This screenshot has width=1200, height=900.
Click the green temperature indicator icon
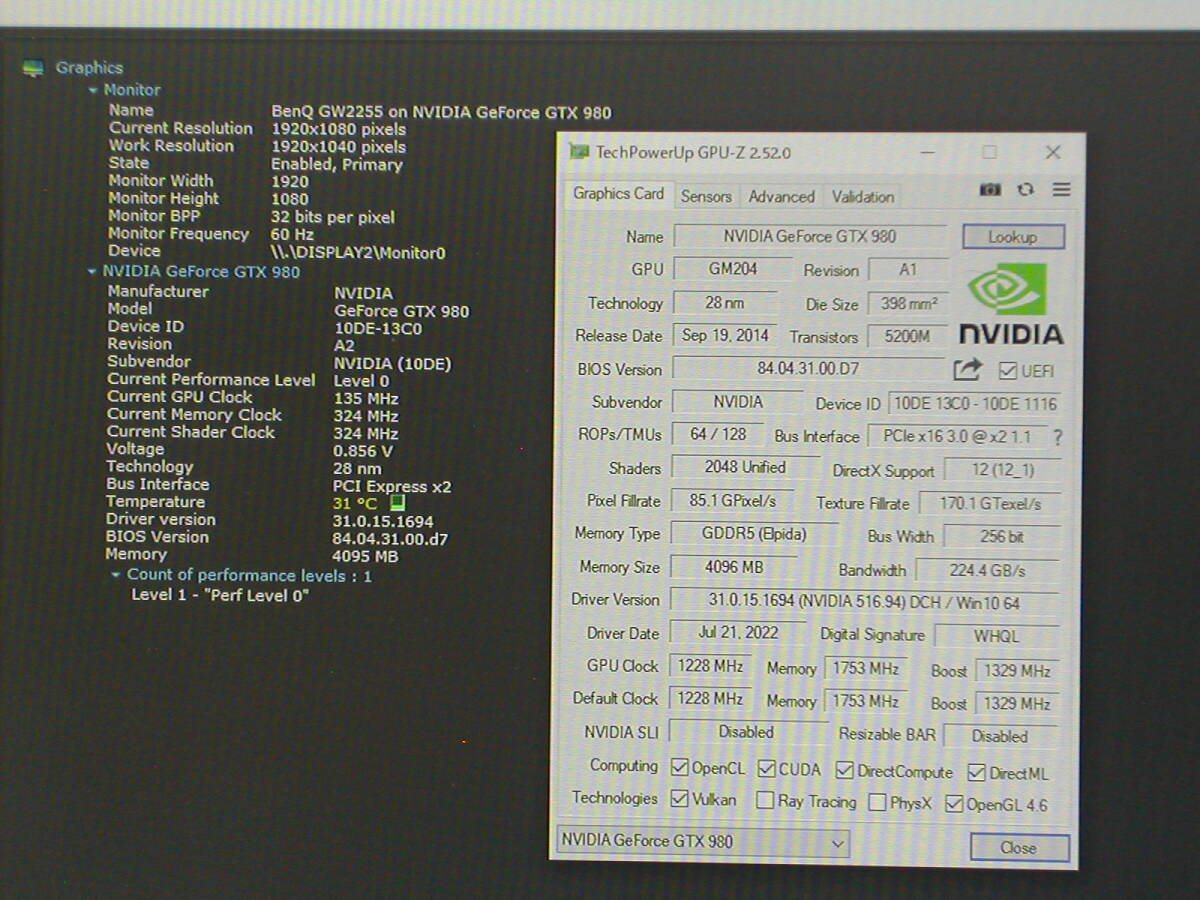(x=397, y=503)
